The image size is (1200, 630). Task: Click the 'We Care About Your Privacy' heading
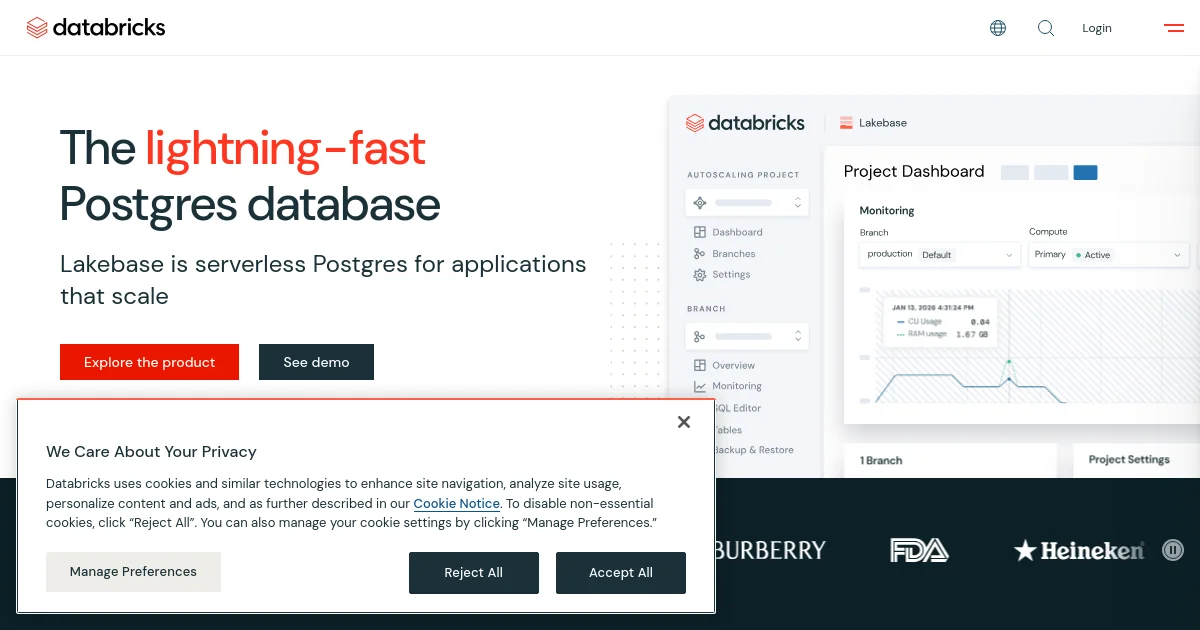pos(151,452)
